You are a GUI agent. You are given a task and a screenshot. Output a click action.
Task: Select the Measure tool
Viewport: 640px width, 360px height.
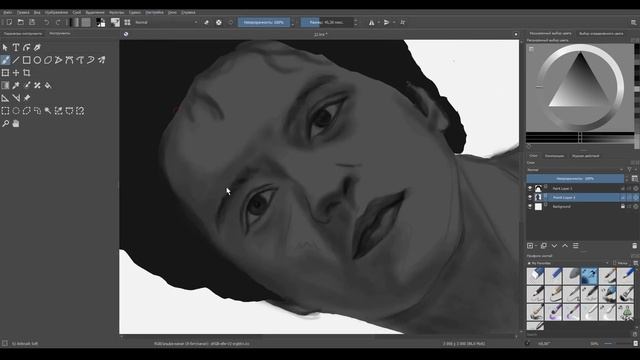(x=16, y=98)
